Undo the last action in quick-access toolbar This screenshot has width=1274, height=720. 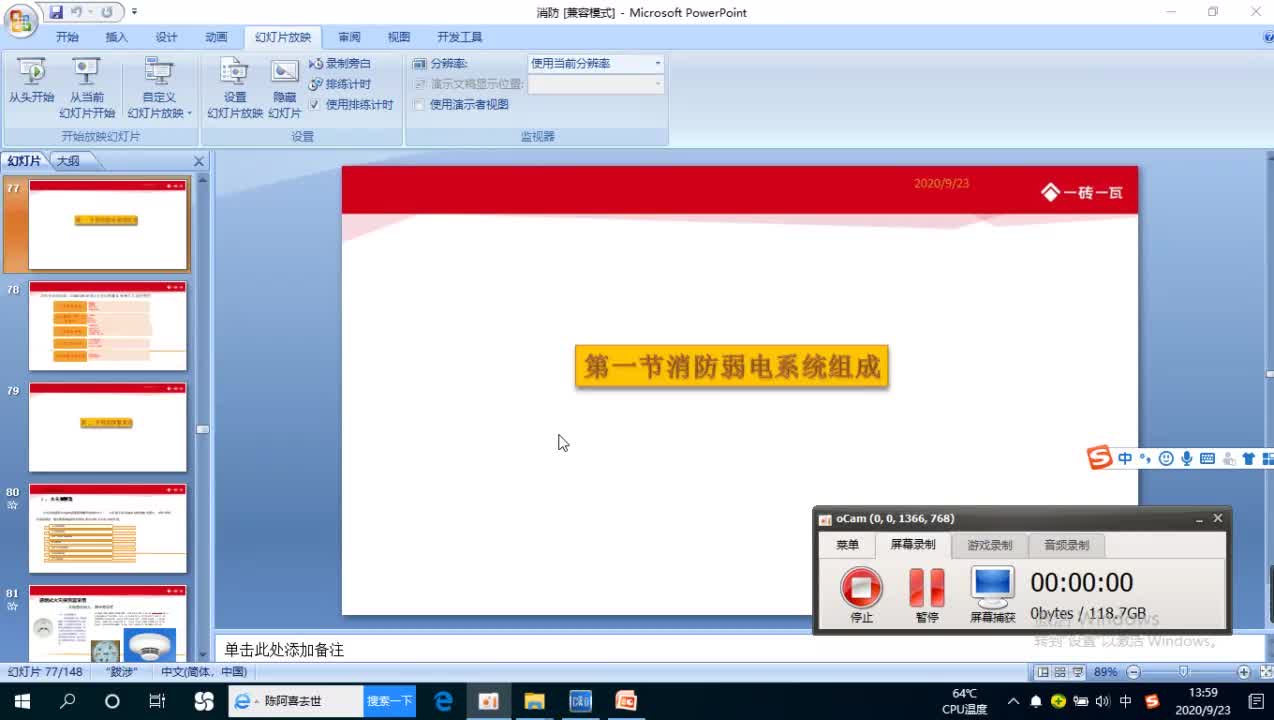[76, 13]
